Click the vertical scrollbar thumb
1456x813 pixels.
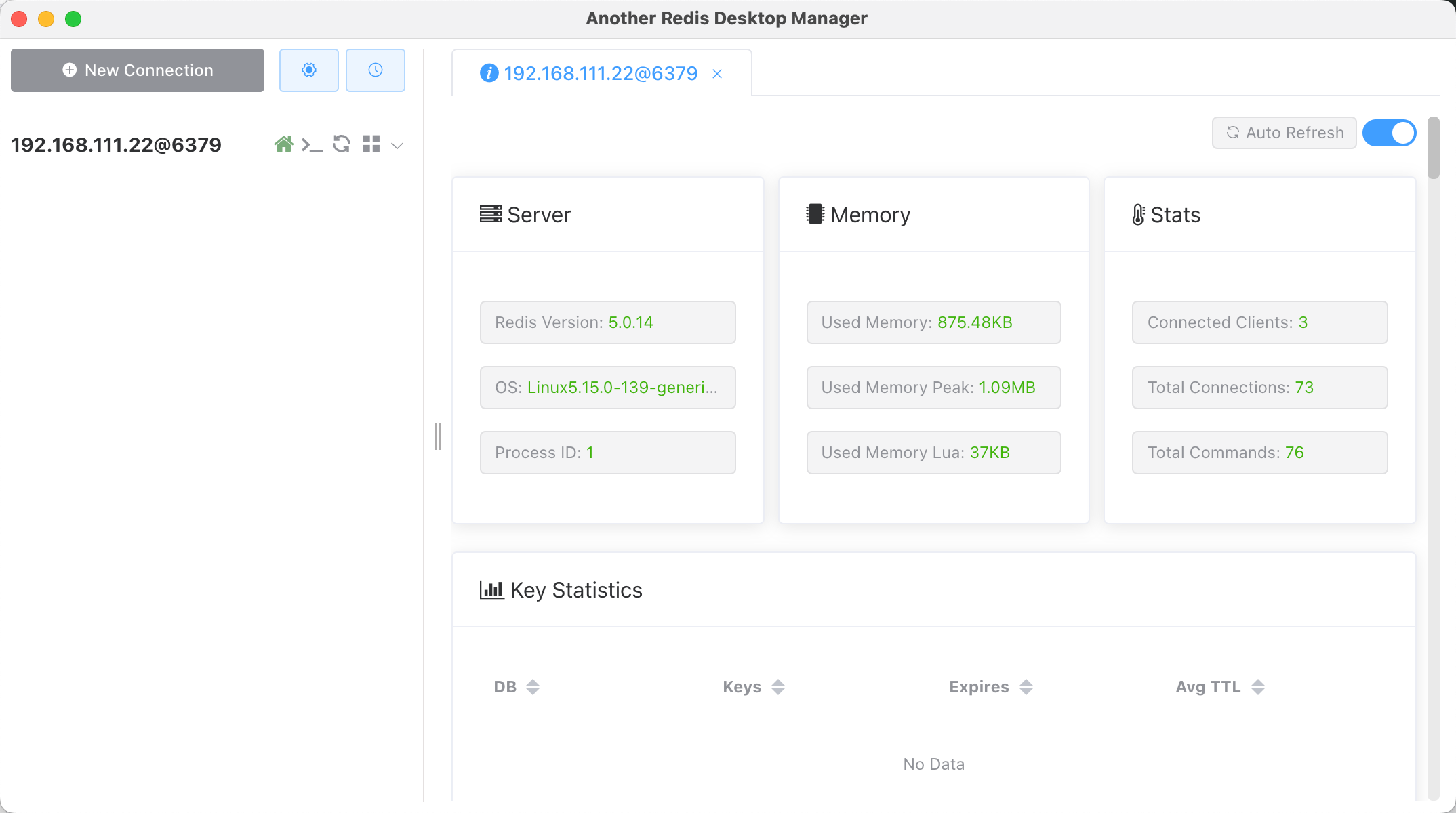point(1433,148)
